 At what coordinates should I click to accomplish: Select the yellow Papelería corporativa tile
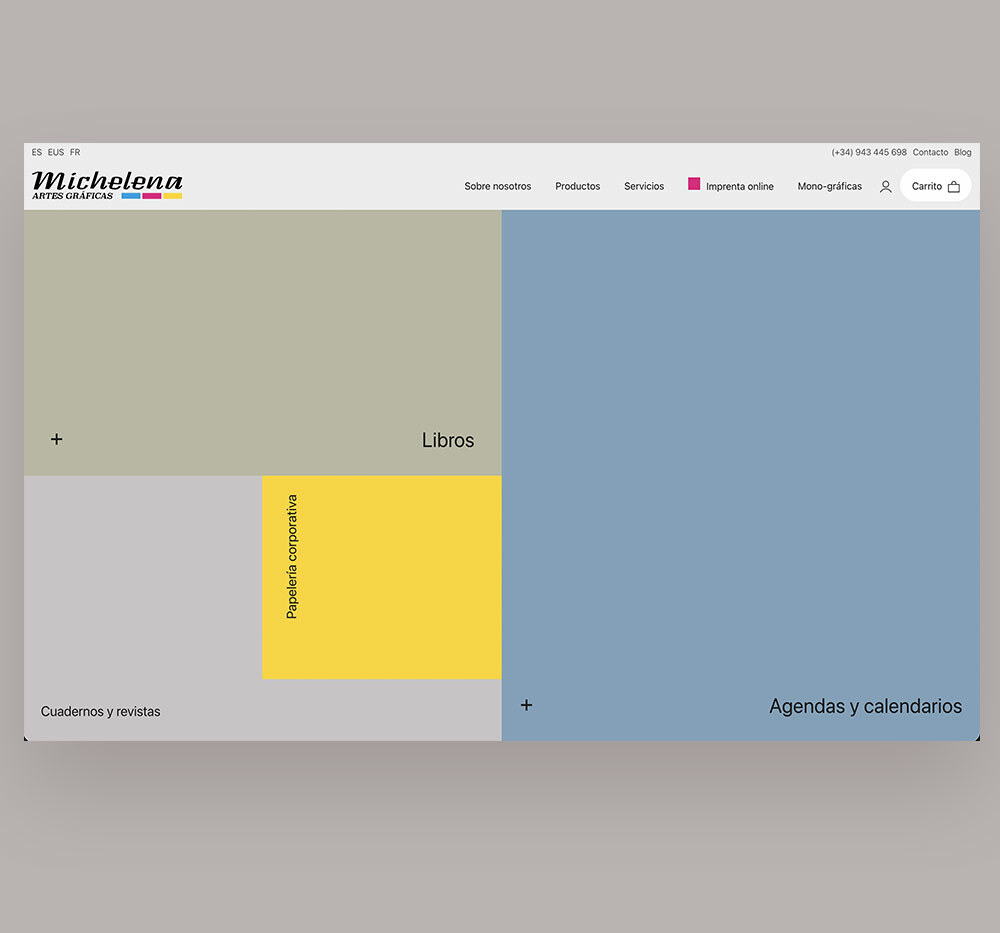tap(382, 577)
